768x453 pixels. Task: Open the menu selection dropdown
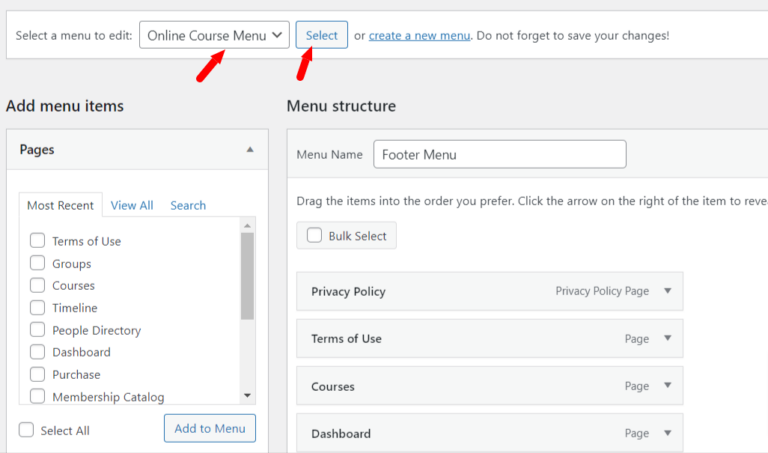[x=214, y=35]
